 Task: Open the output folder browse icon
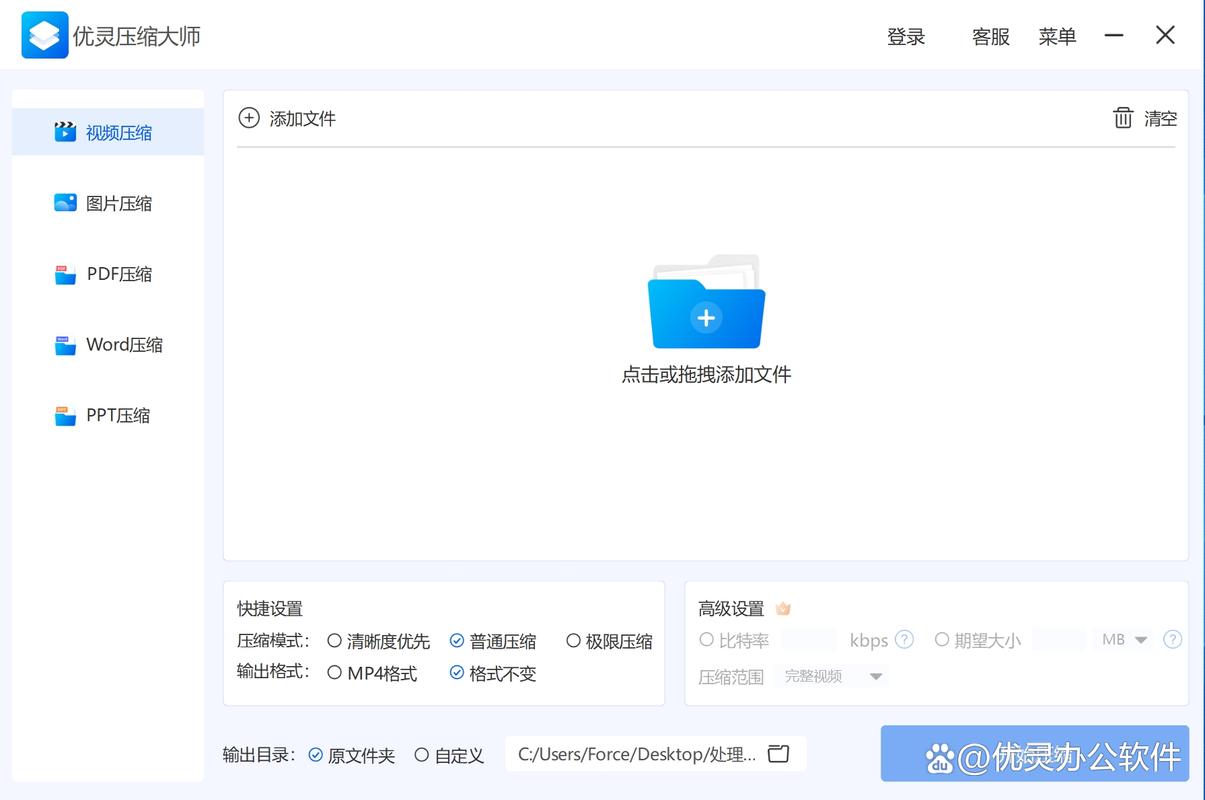click(x=779, y=755)
